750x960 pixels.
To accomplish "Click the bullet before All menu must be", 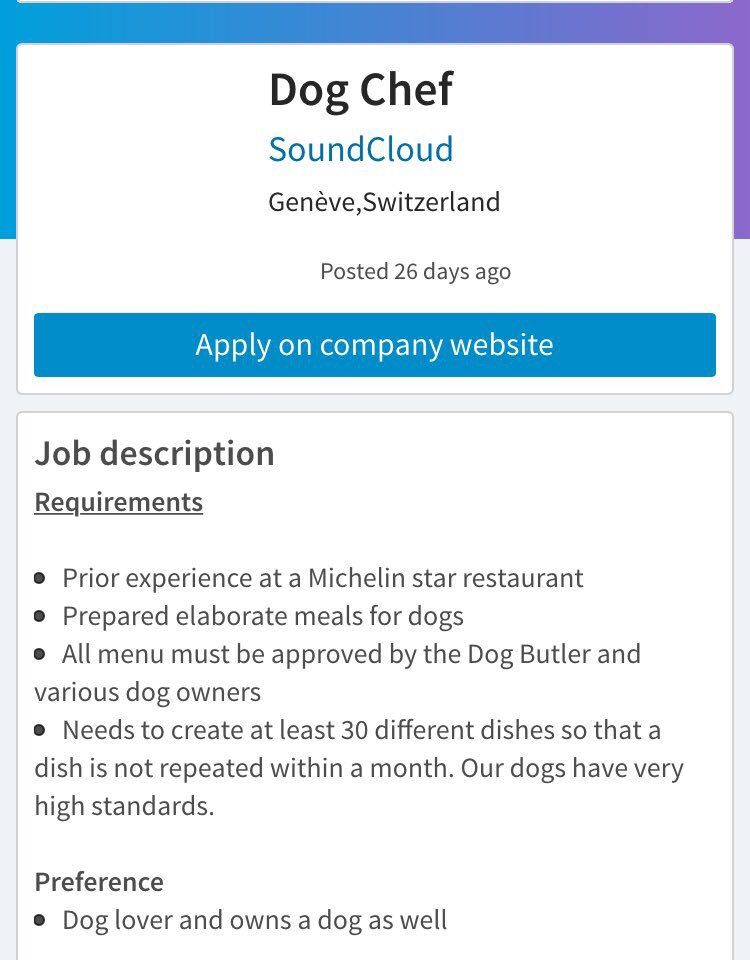I will point(40,654).
